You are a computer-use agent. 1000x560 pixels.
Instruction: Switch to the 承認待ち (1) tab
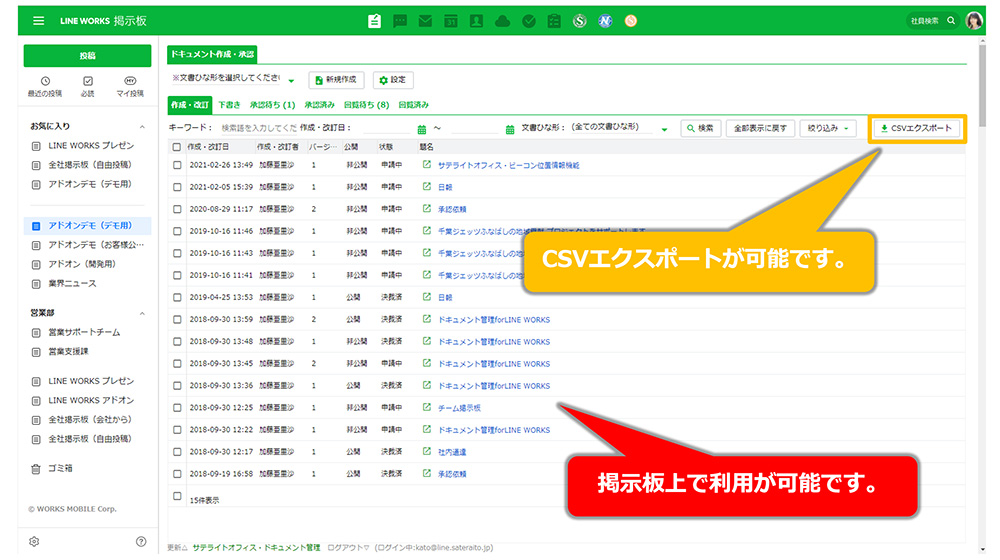point(272,105)
